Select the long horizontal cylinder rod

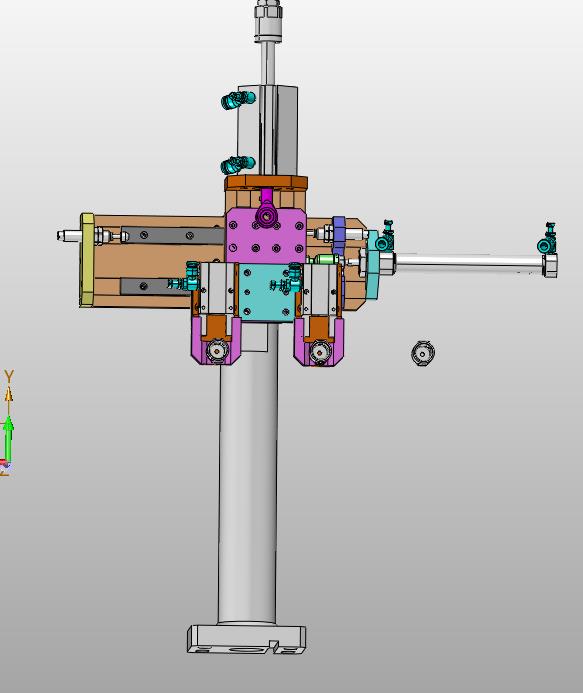[x=469, y=261]
